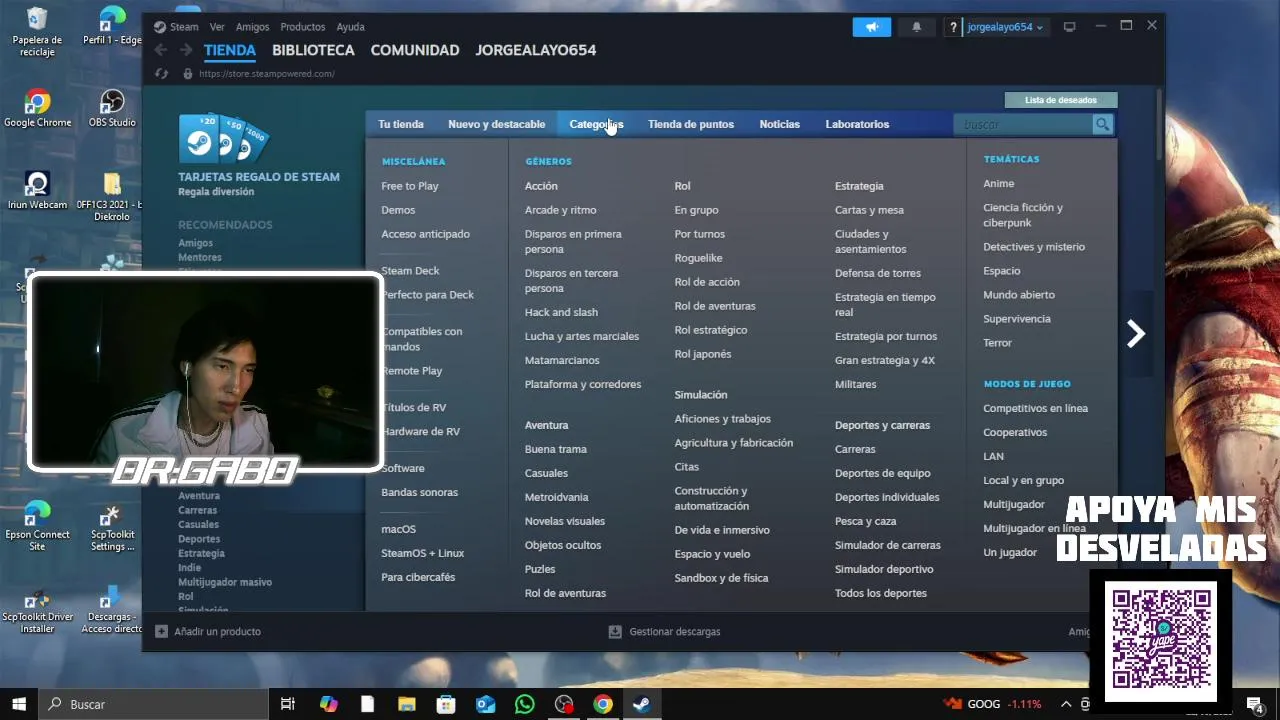Image resolution: width=1280 pixels, height=720 pixels.
Task: Open Google Chrome desktop shortcut
Action: (x=37, y=109)
